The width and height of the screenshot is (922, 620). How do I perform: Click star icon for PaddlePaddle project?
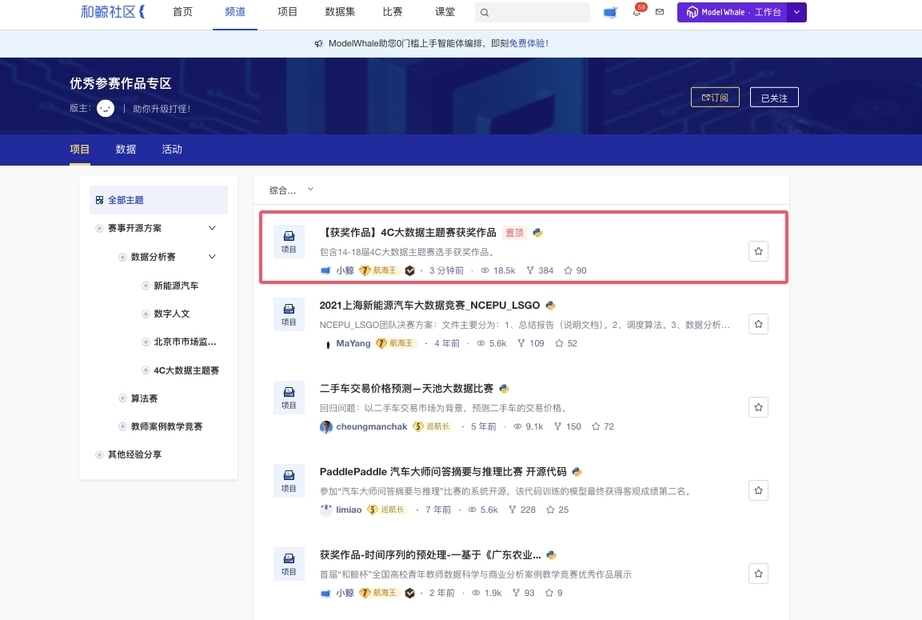(x=758, y=490)
